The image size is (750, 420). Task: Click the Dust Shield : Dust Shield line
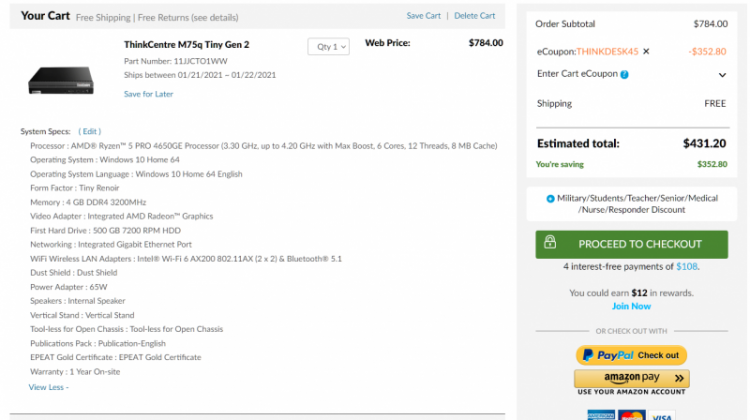tap(74, 273)
